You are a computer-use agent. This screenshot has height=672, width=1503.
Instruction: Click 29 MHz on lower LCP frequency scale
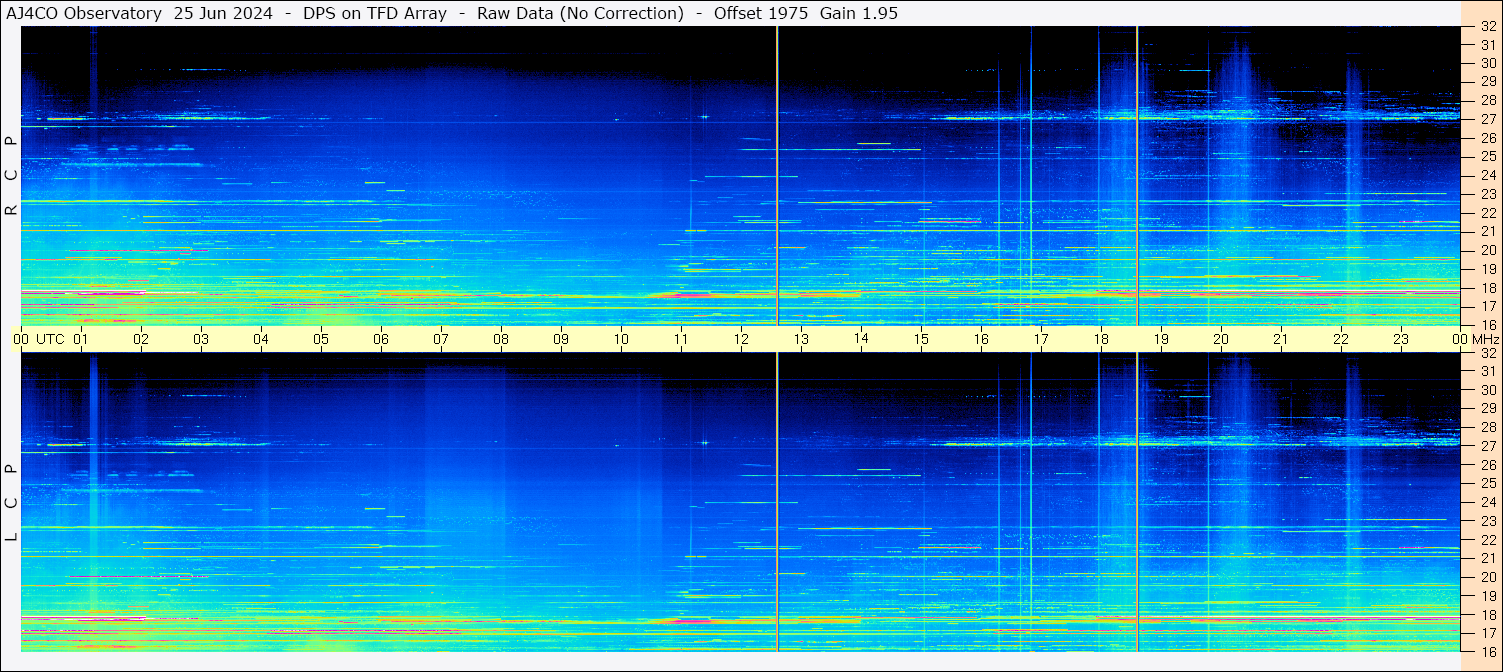pyautogui.click(x=1488, y=409)
